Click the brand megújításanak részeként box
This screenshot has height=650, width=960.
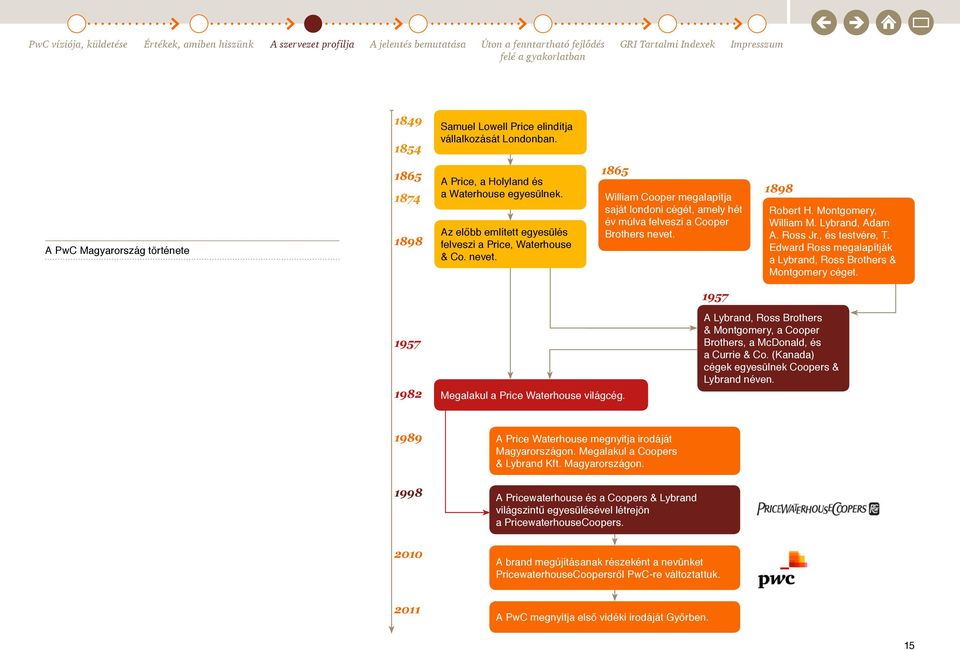pos(615,568)
